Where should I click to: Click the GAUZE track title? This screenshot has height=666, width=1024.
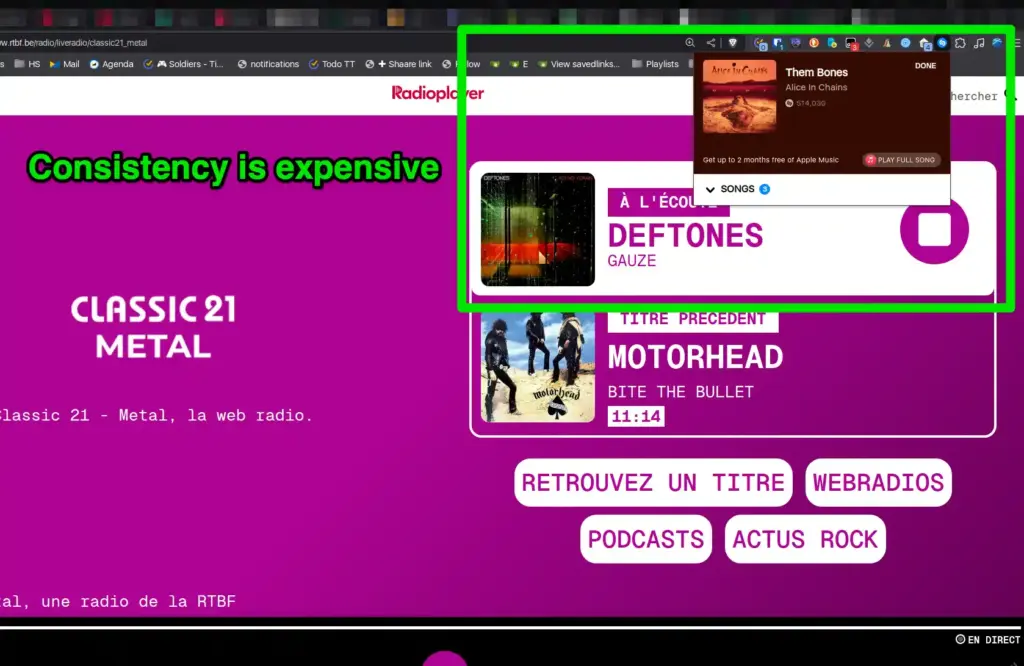point(632,261)
